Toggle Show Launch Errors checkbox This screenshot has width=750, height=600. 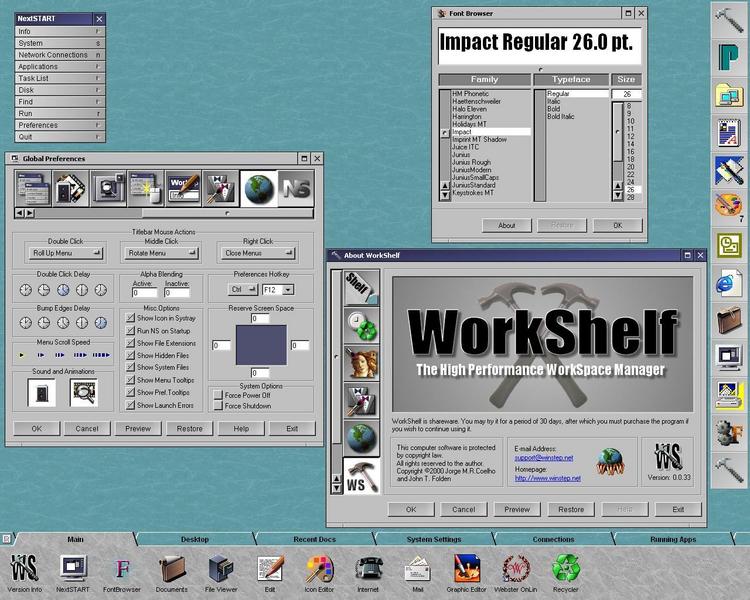point(130,405)
